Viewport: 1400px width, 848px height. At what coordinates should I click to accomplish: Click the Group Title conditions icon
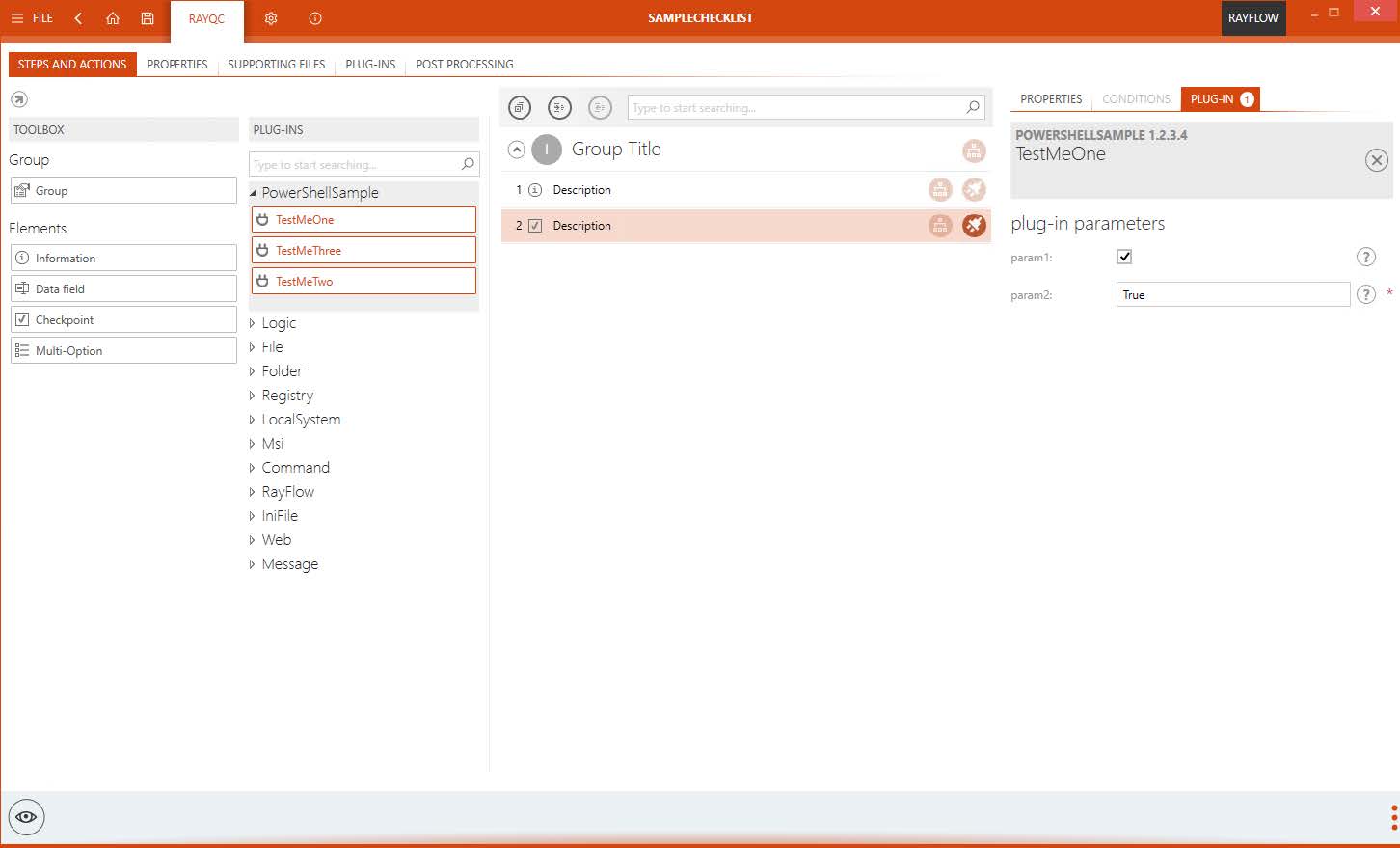[974, 150]
